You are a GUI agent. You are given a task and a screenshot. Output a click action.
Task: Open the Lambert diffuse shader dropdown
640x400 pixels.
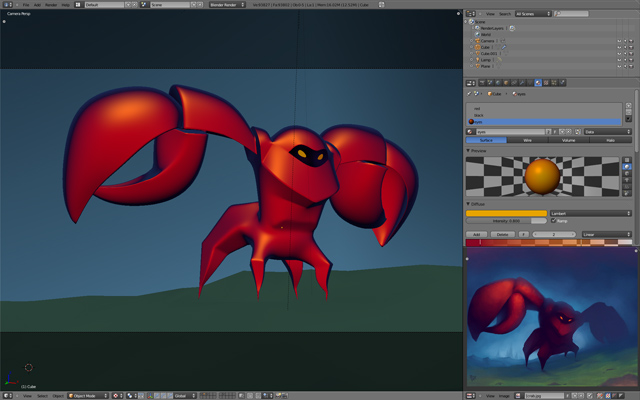590,213
